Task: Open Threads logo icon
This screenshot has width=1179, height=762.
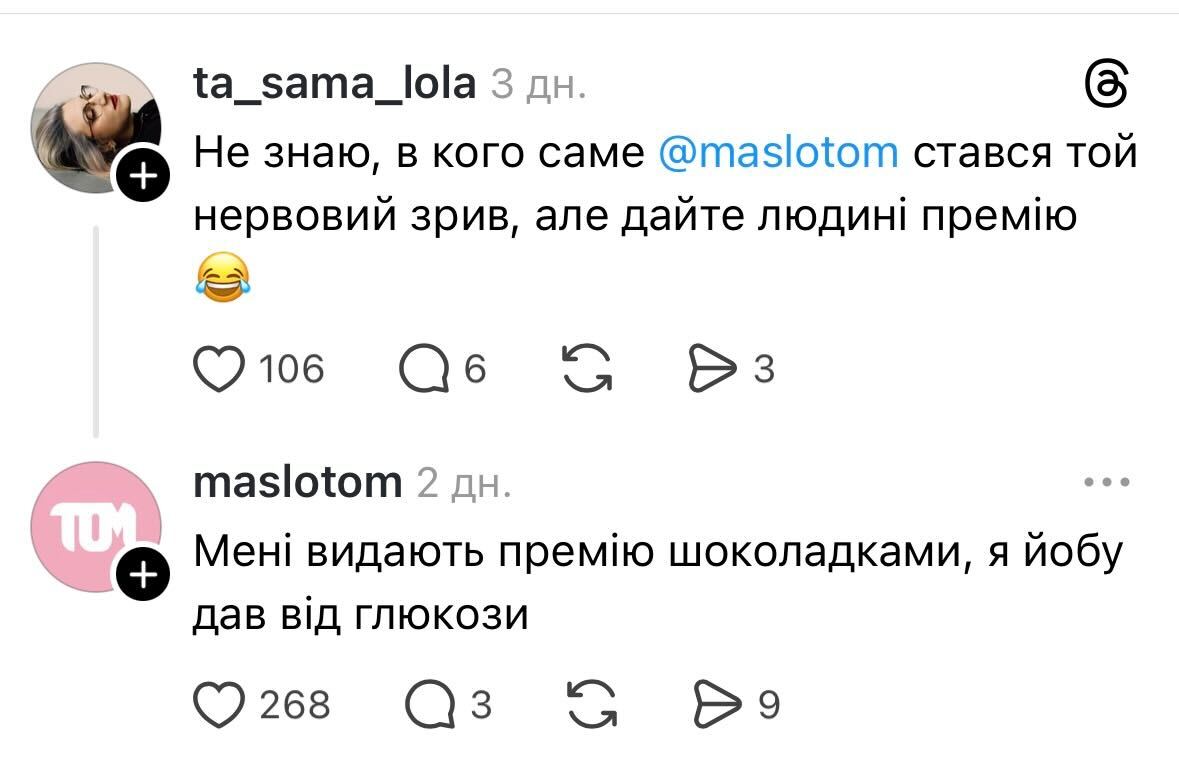Action: [x=1107, y=87]
